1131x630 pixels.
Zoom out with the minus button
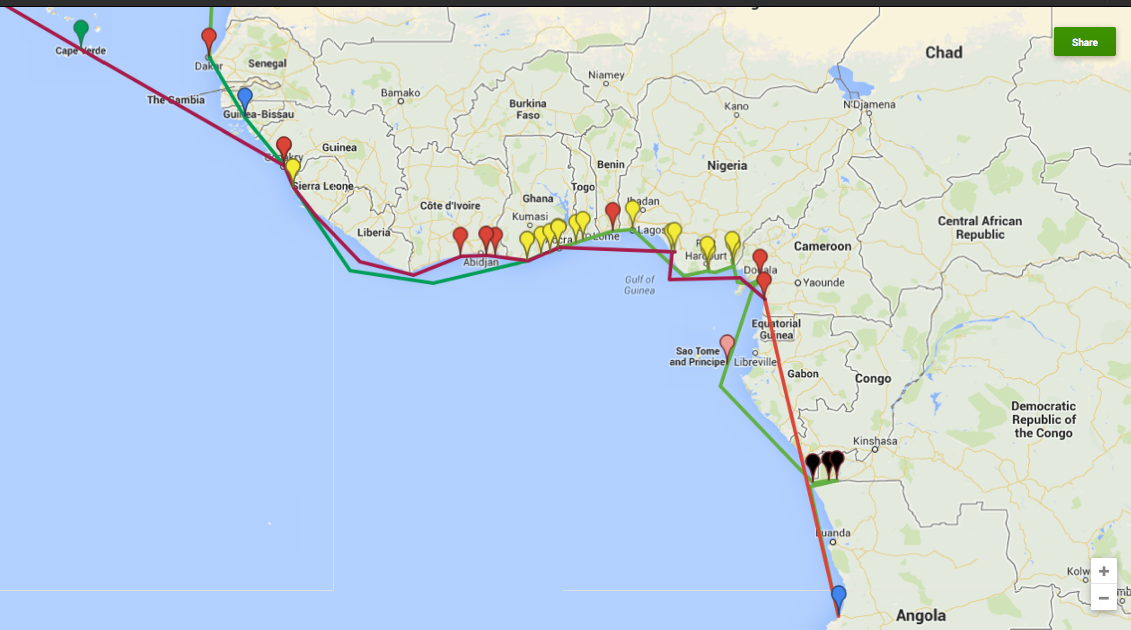tap(1103, 597)
